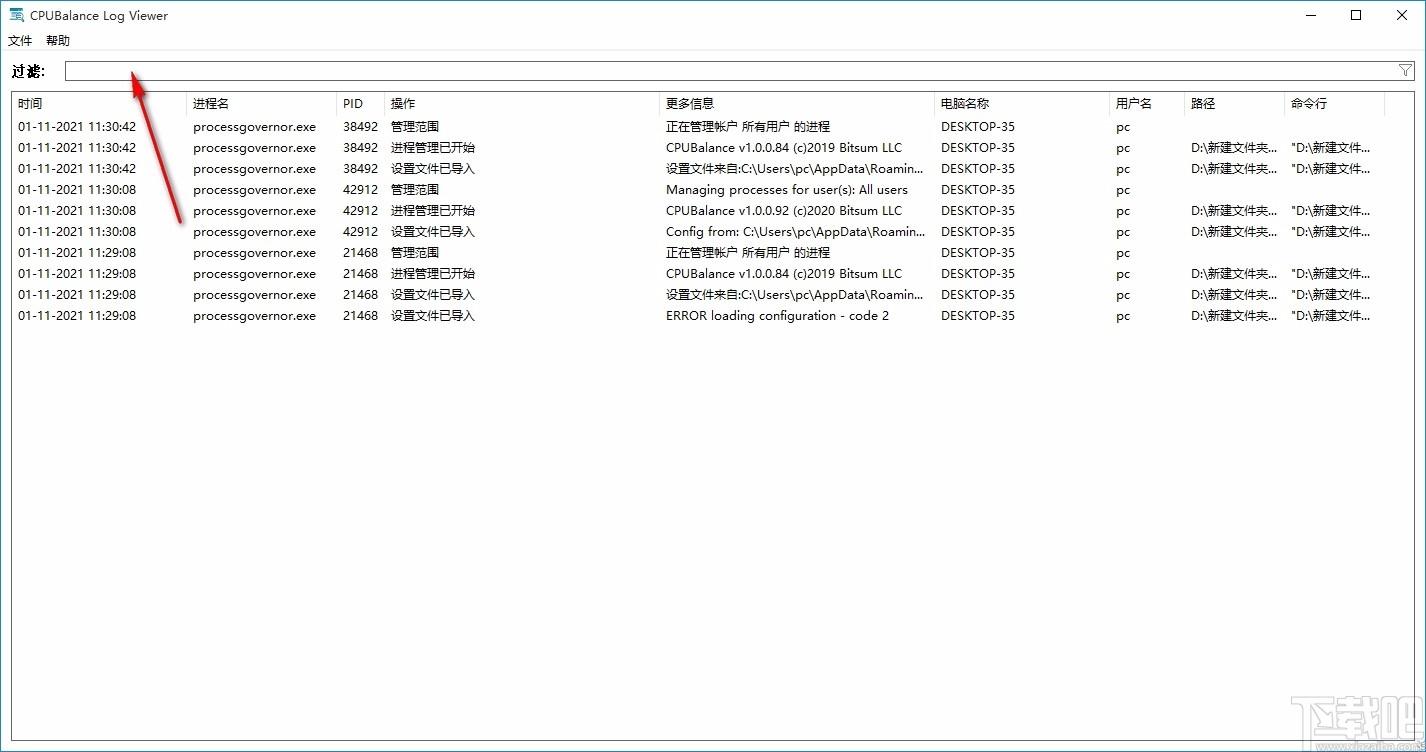Sort by the PID column header
Screen dimensions: 1426x752
361,104
